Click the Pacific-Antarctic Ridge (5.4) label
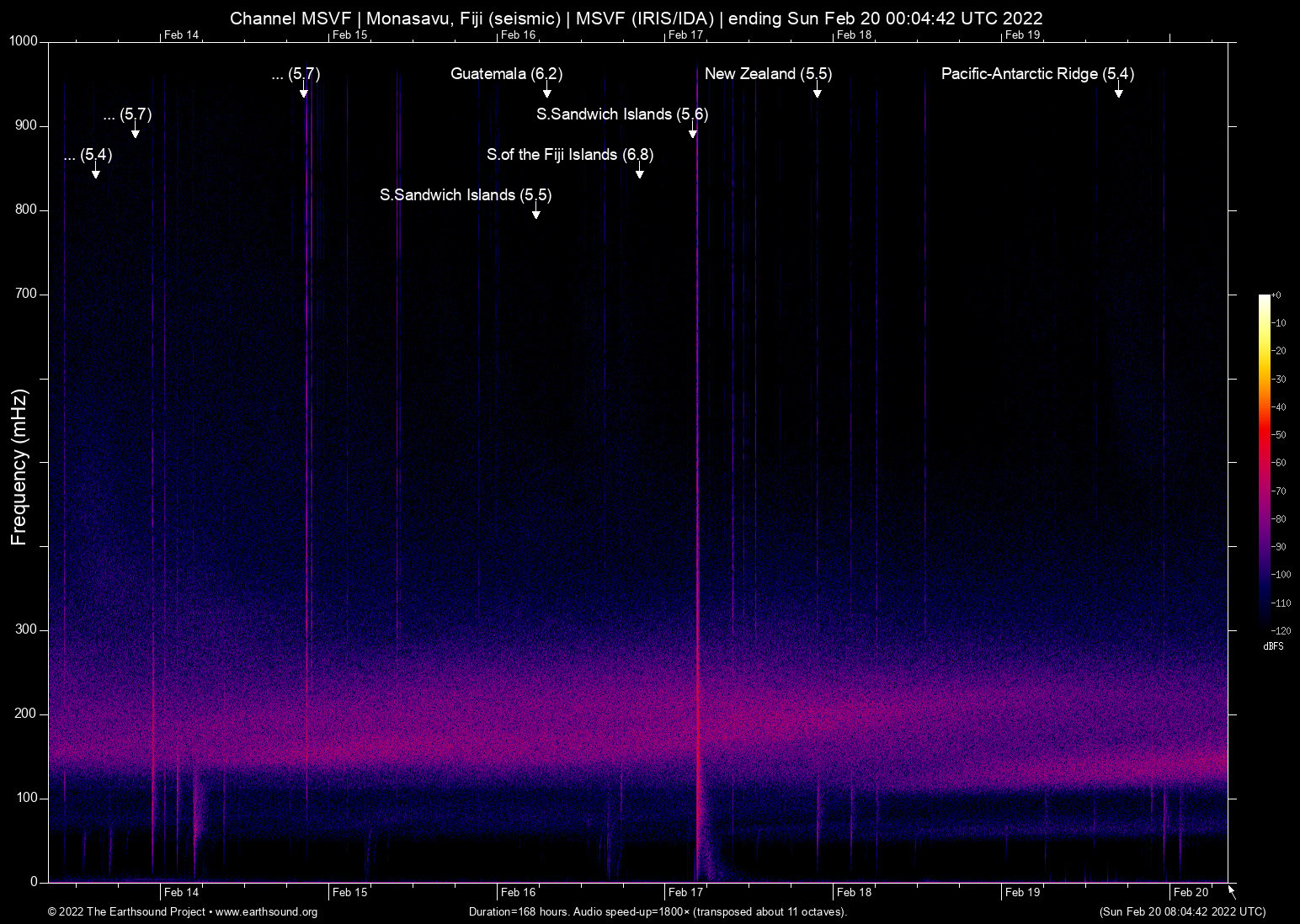The image size is (1300, 924). [x=1037, y=74]
